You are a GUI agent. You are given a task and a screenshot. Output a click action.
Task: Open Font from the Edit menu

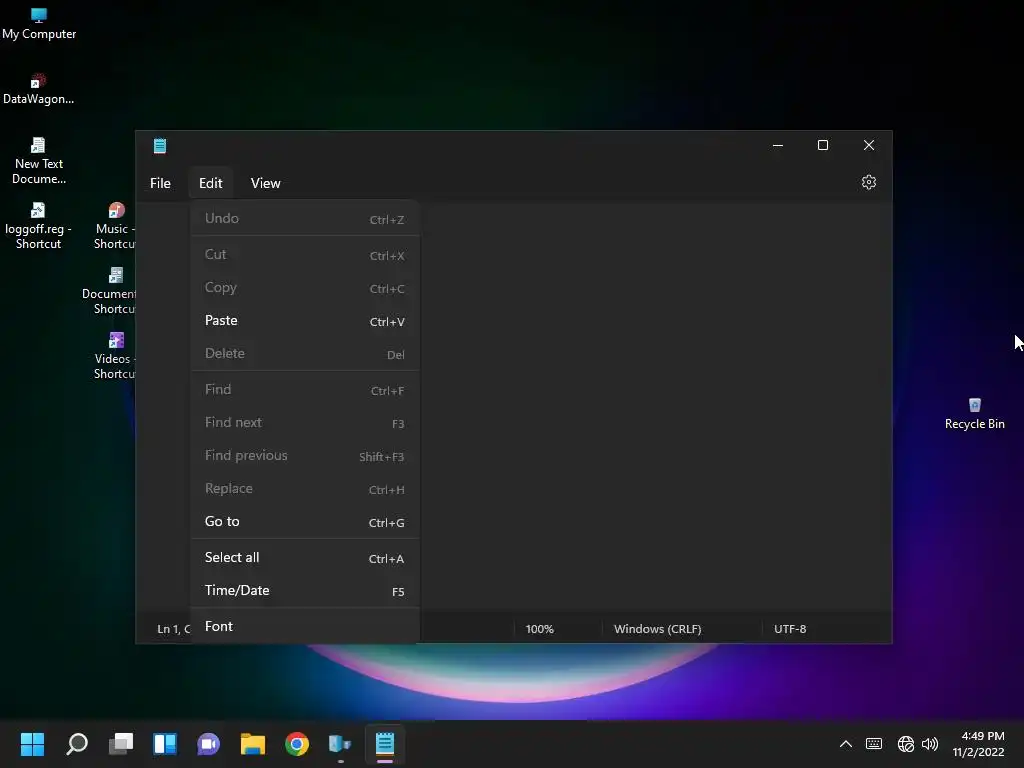pos(304,626)
